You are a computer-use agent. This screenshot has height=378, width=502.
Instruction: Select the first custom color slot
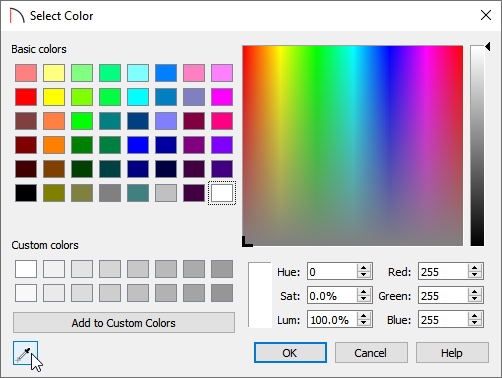point(26,269)
